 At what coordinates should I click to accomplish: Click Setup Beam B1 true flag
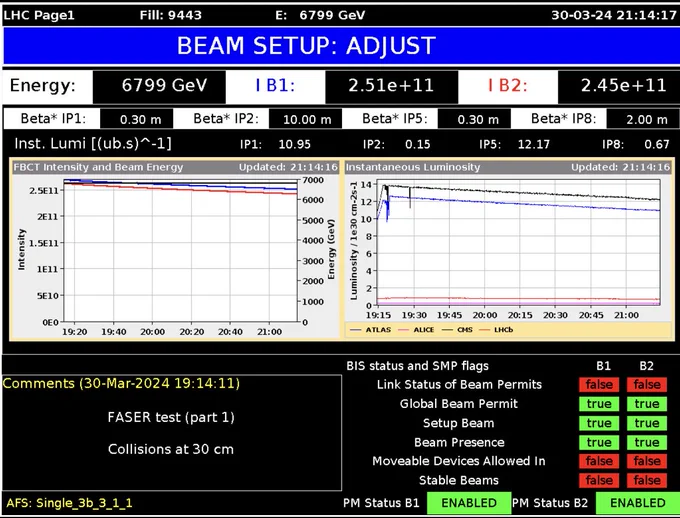click(599, 423)
